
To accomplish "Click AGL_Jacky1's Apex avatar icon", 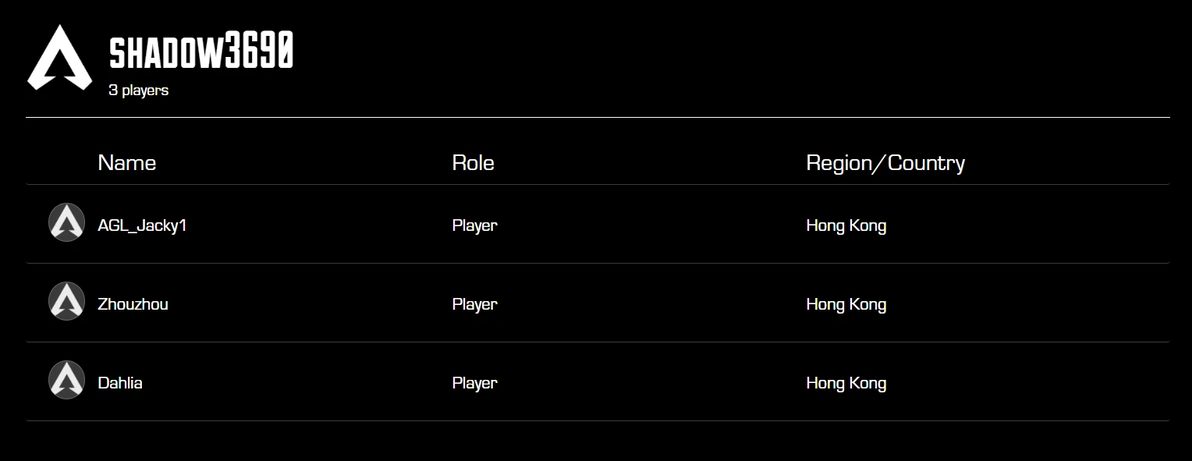I will click(67, 223).
